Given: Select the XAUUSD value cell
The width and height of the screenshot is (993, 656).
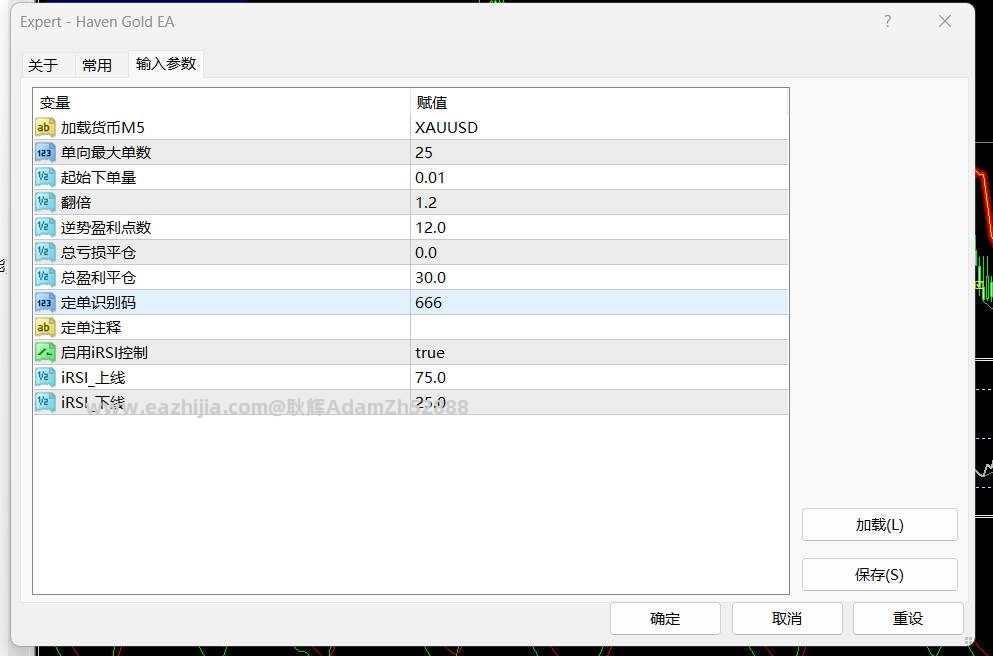Looking at the screenshot, I should pos(599,127).
